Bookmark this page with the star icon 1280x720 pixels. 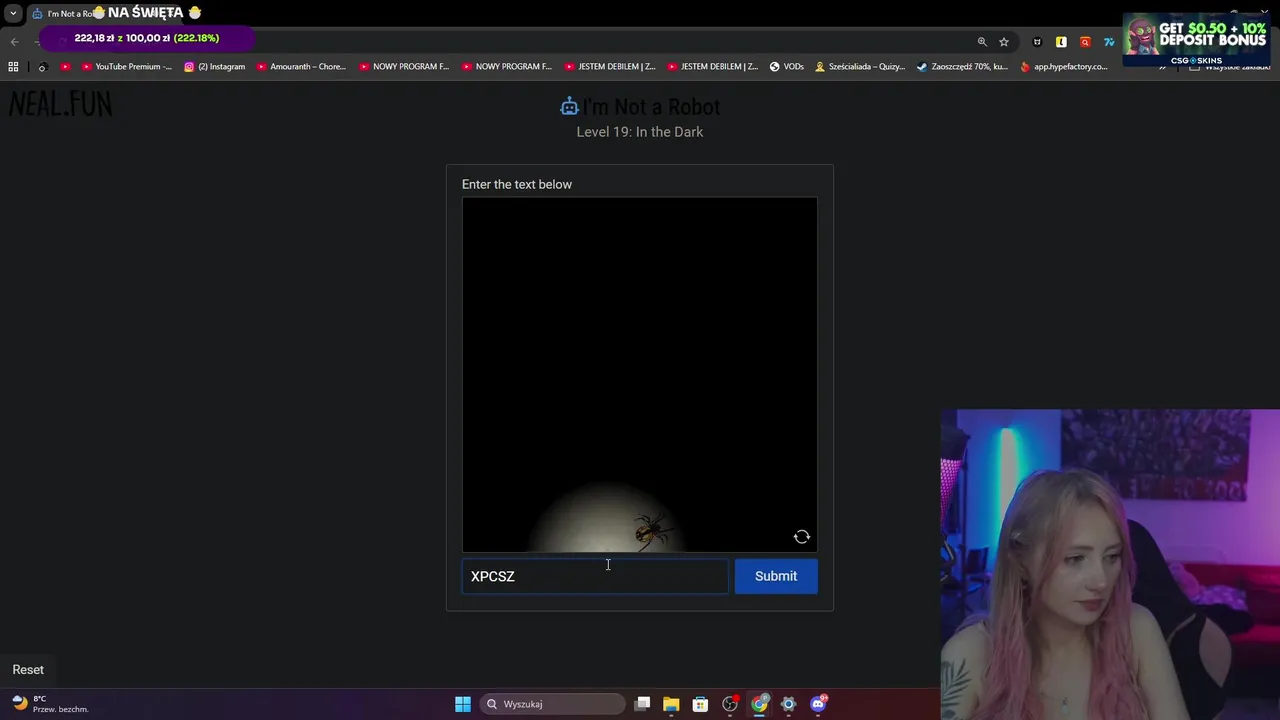tap(1004, 42)
